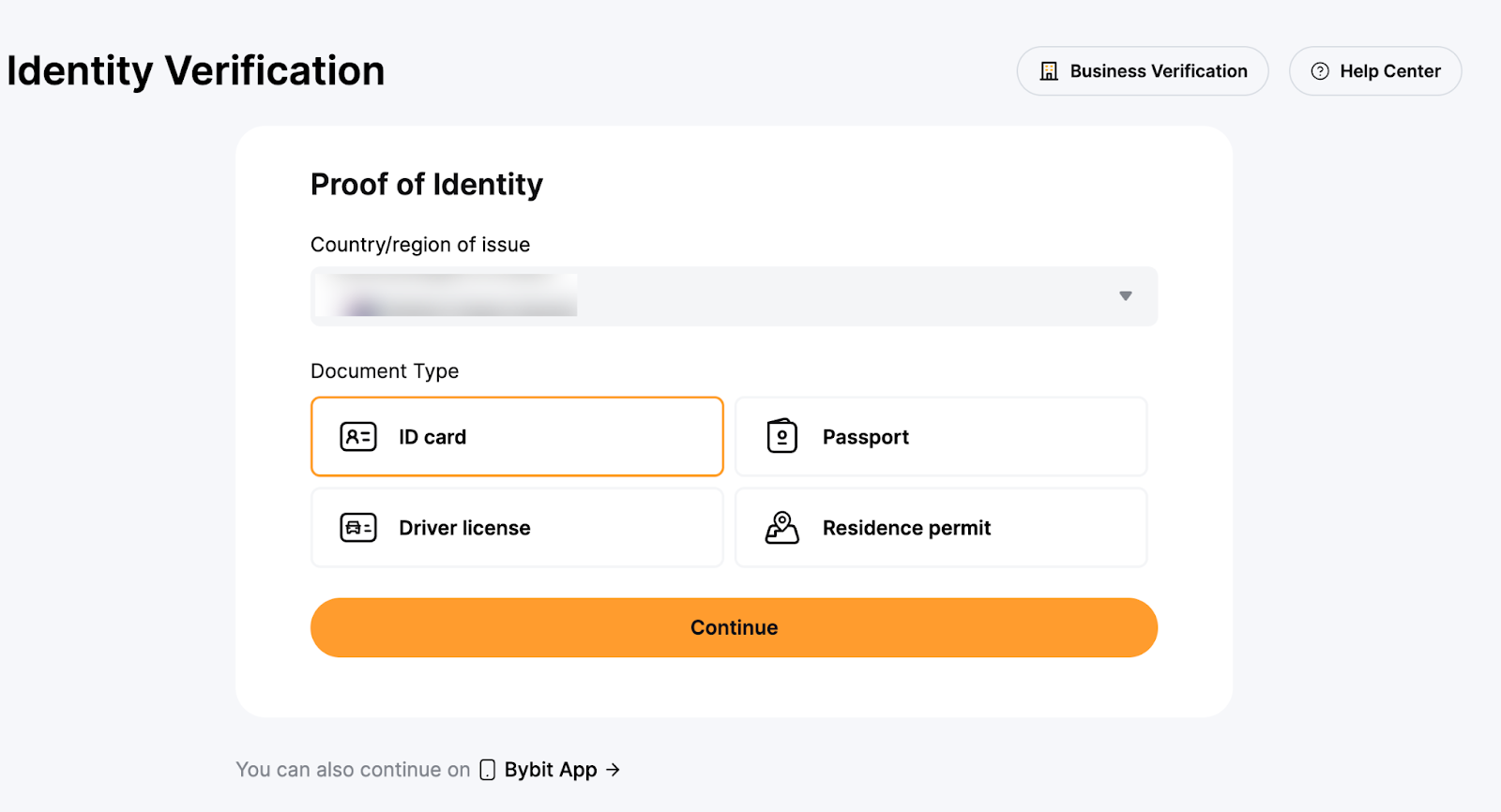This screenshot has height=812, width=1501.
Task: Select the "Residence permit" document type label
Action: coord(906,528)
